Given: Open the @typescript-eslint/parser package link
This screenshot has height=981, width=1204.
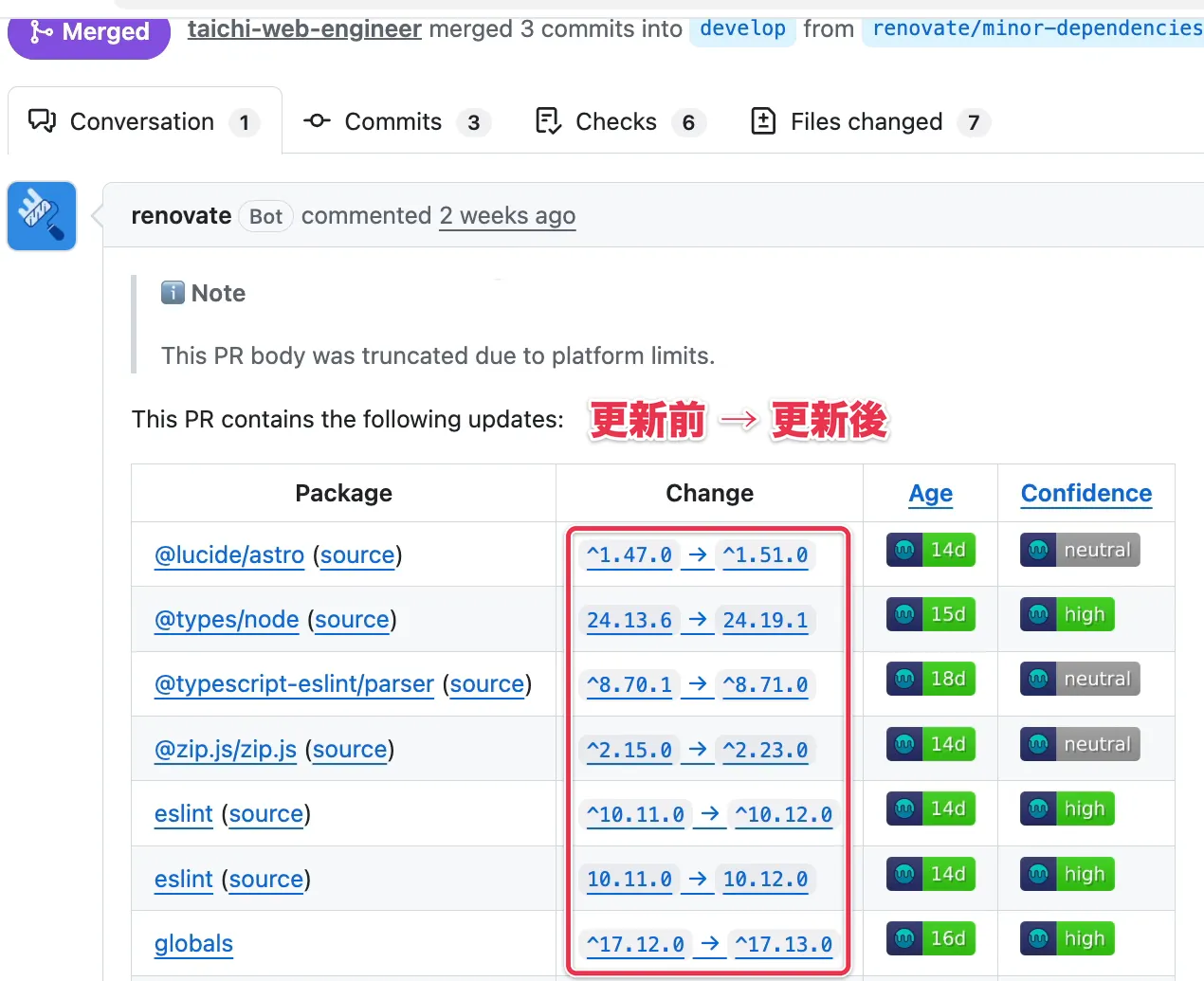Looking at the screenshot, I should (x=294, y=683).
